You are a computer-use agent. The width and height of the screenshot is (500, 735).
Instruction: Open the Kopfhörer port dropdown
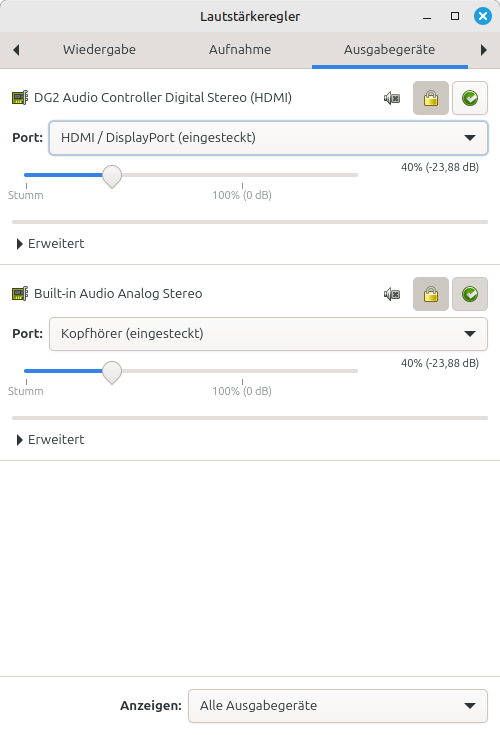click(268, 334)
